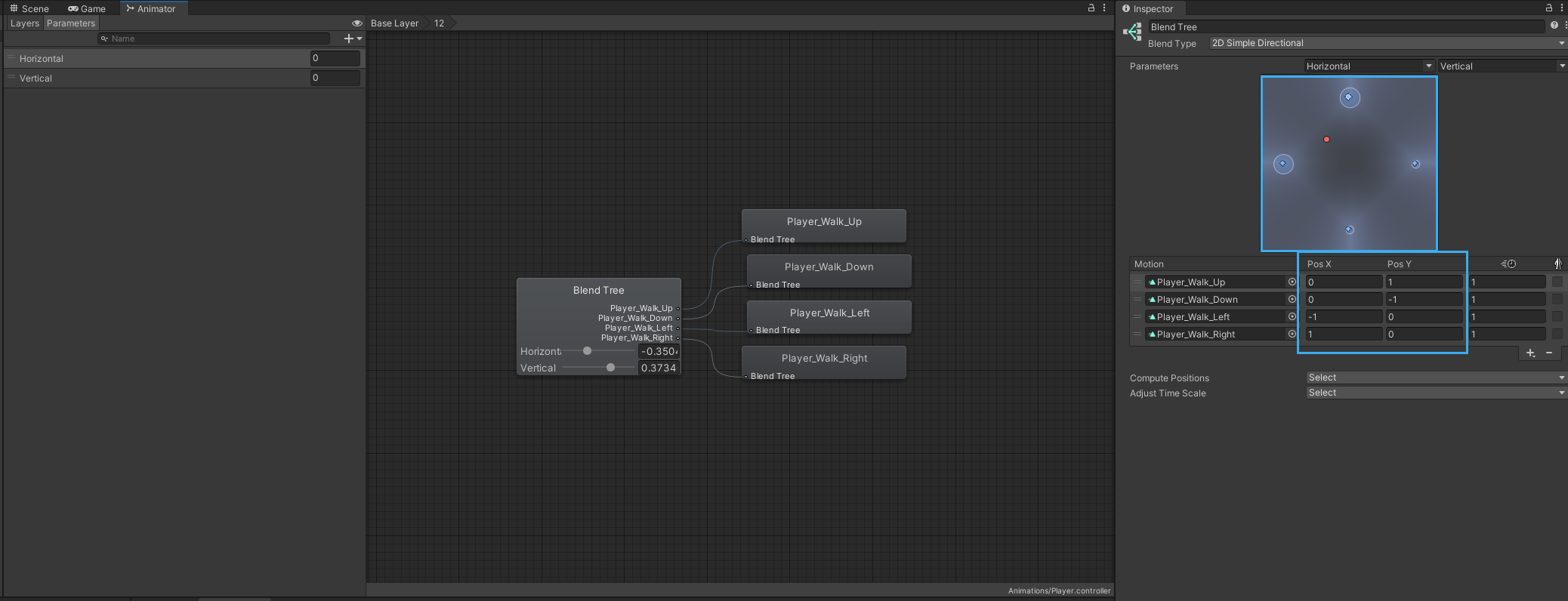Screen dimensions: 1568x601
Task: Lock the Animator panel
Action: click(x=1091, y=8)
